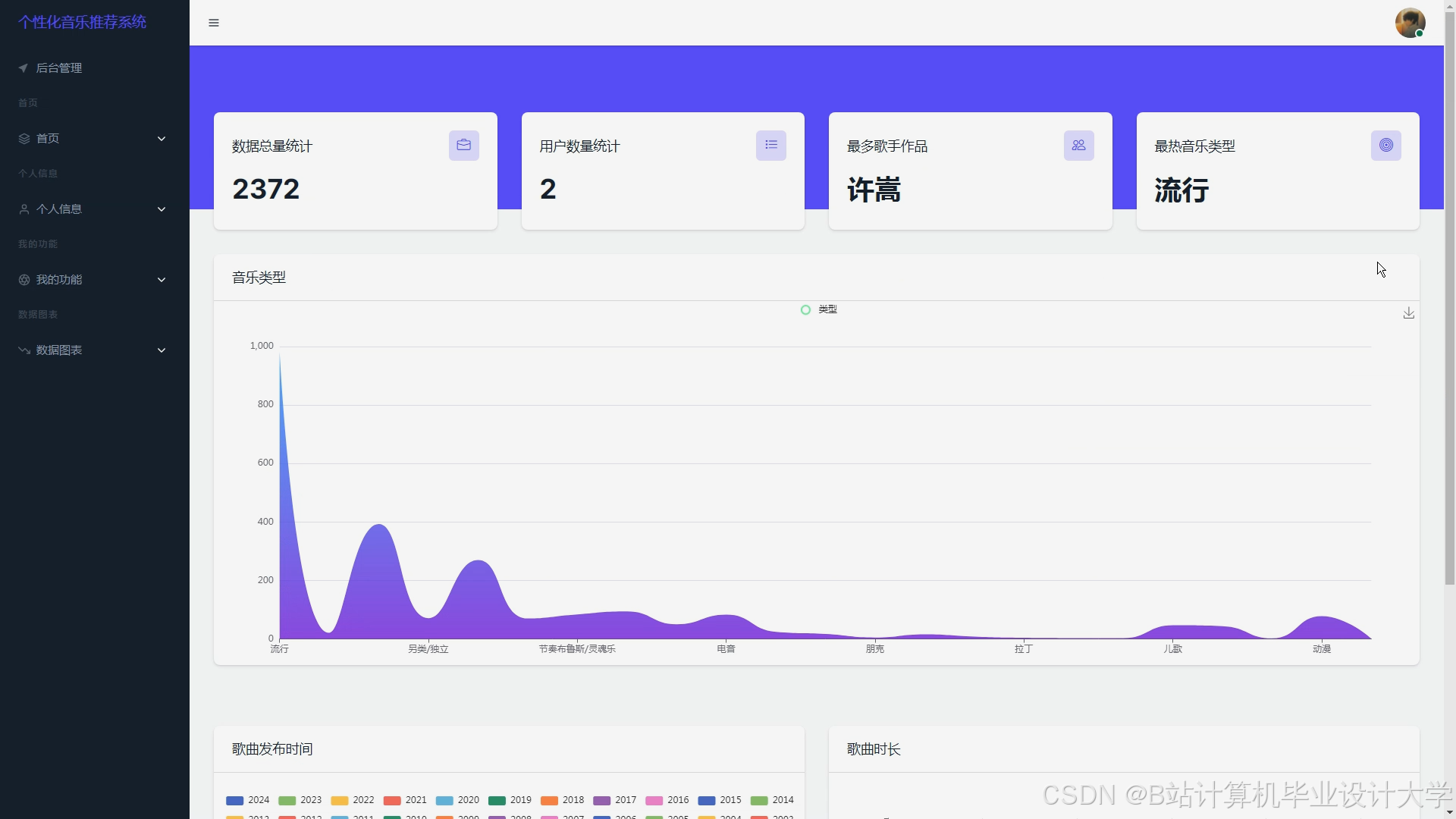This screenshot has width=1456, height=819.
Task: Select 后台管理 in the sidebar
Action: [x=58, y=67]
